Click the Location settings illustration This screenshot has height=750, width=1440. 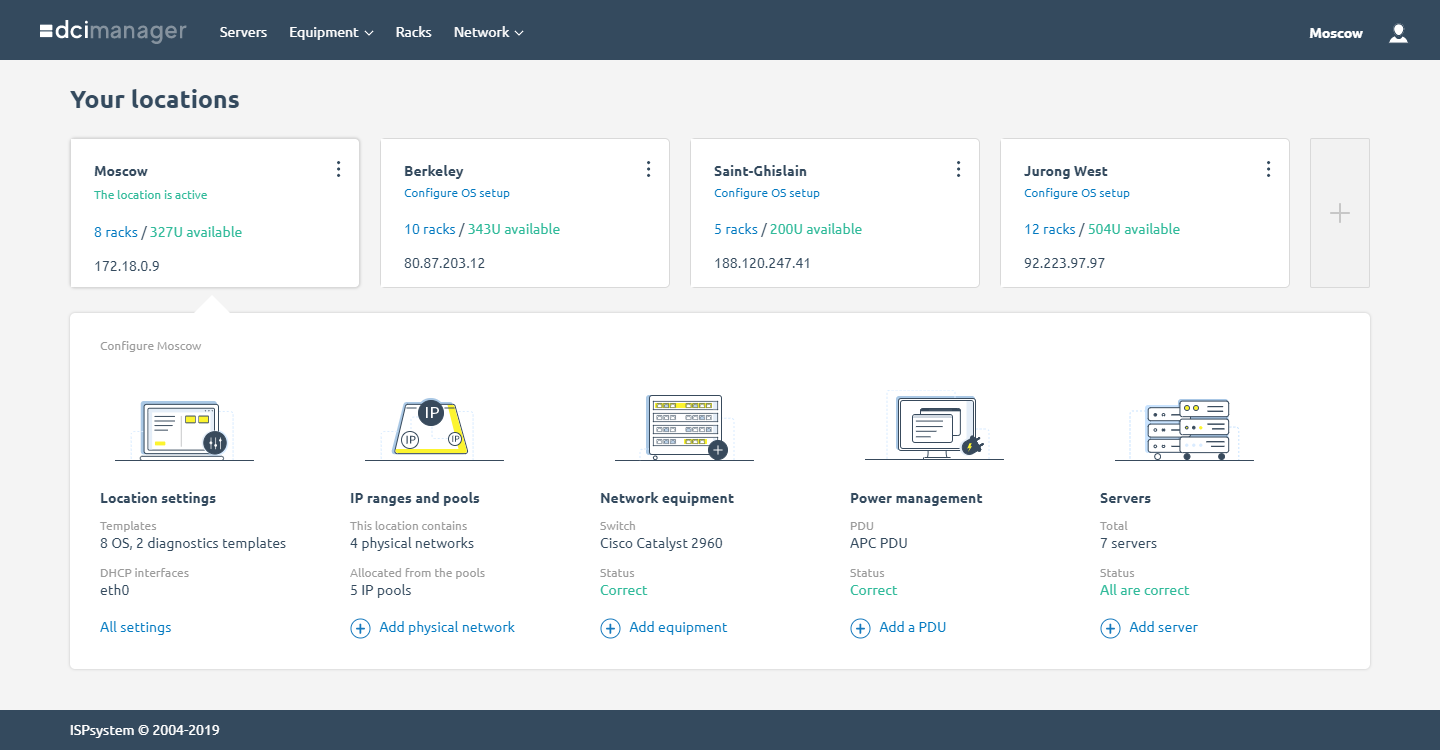(x=184, y=429)
